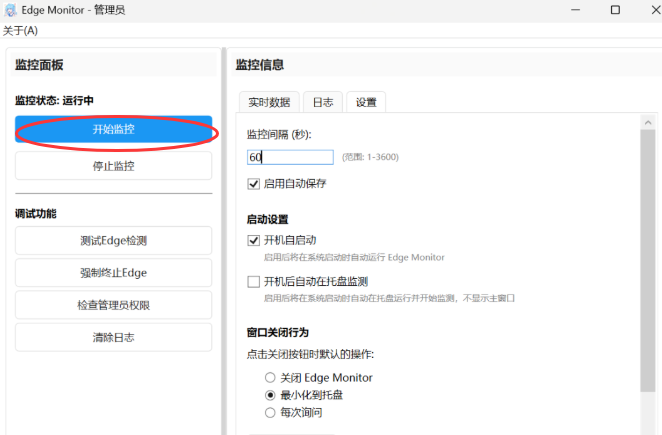This screenshot has height=435, width=662.
Task: Click the 停止监控 button
Action: tap(114, 166)
